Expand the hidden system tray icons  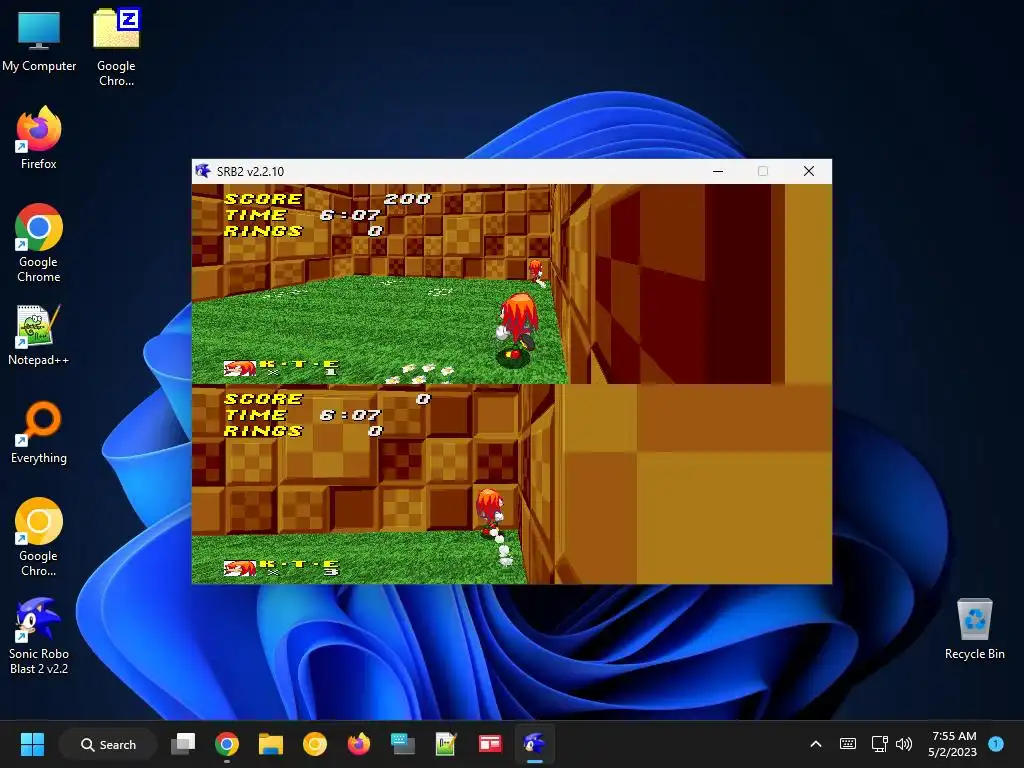[x=816, y=744]
